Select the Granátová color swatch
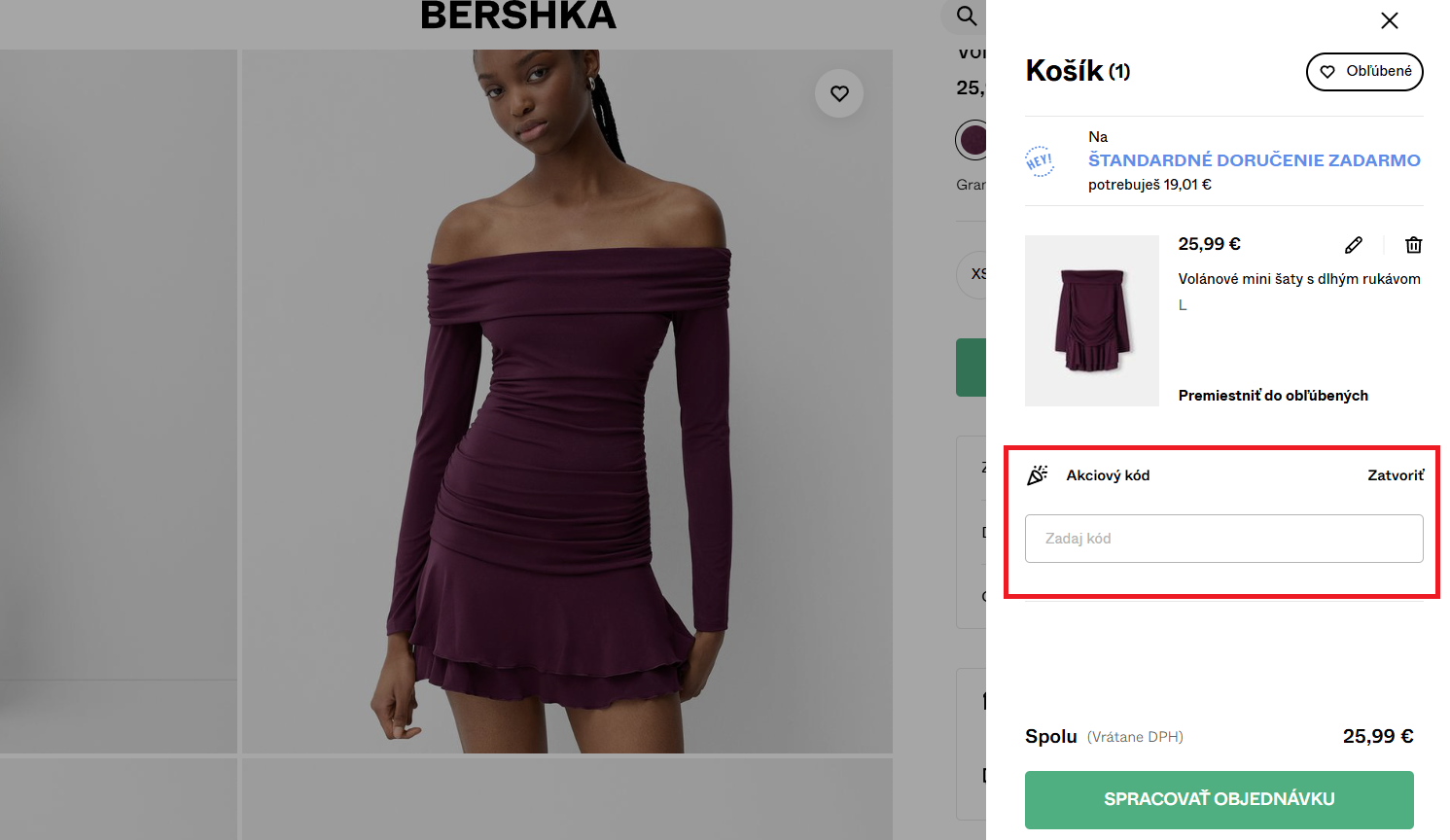This screenshot has width=1450, height=840. point(973,139)
